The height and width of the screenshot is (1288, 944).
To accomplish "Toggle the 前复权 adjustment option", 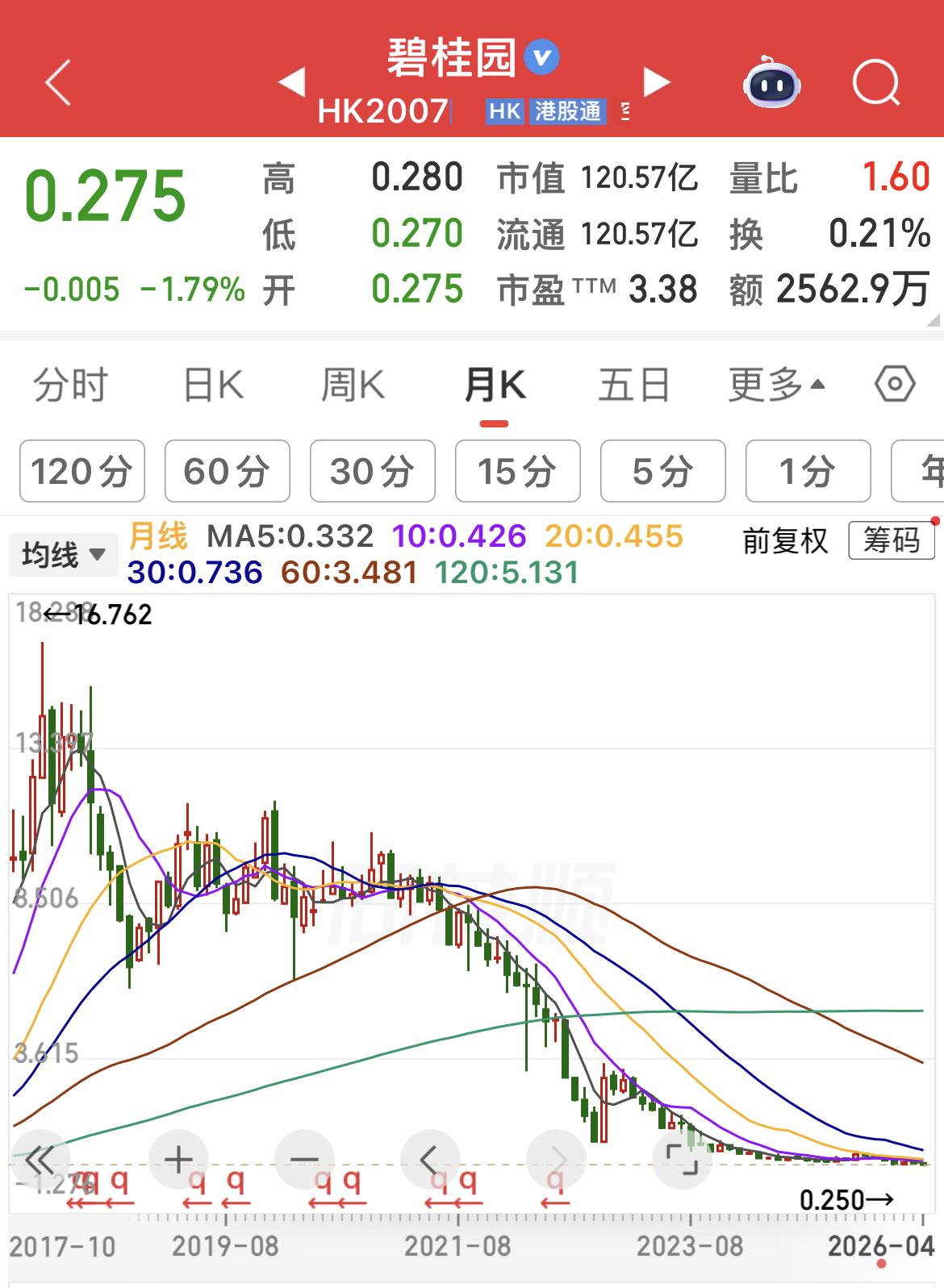I will [x=785, y=540].
